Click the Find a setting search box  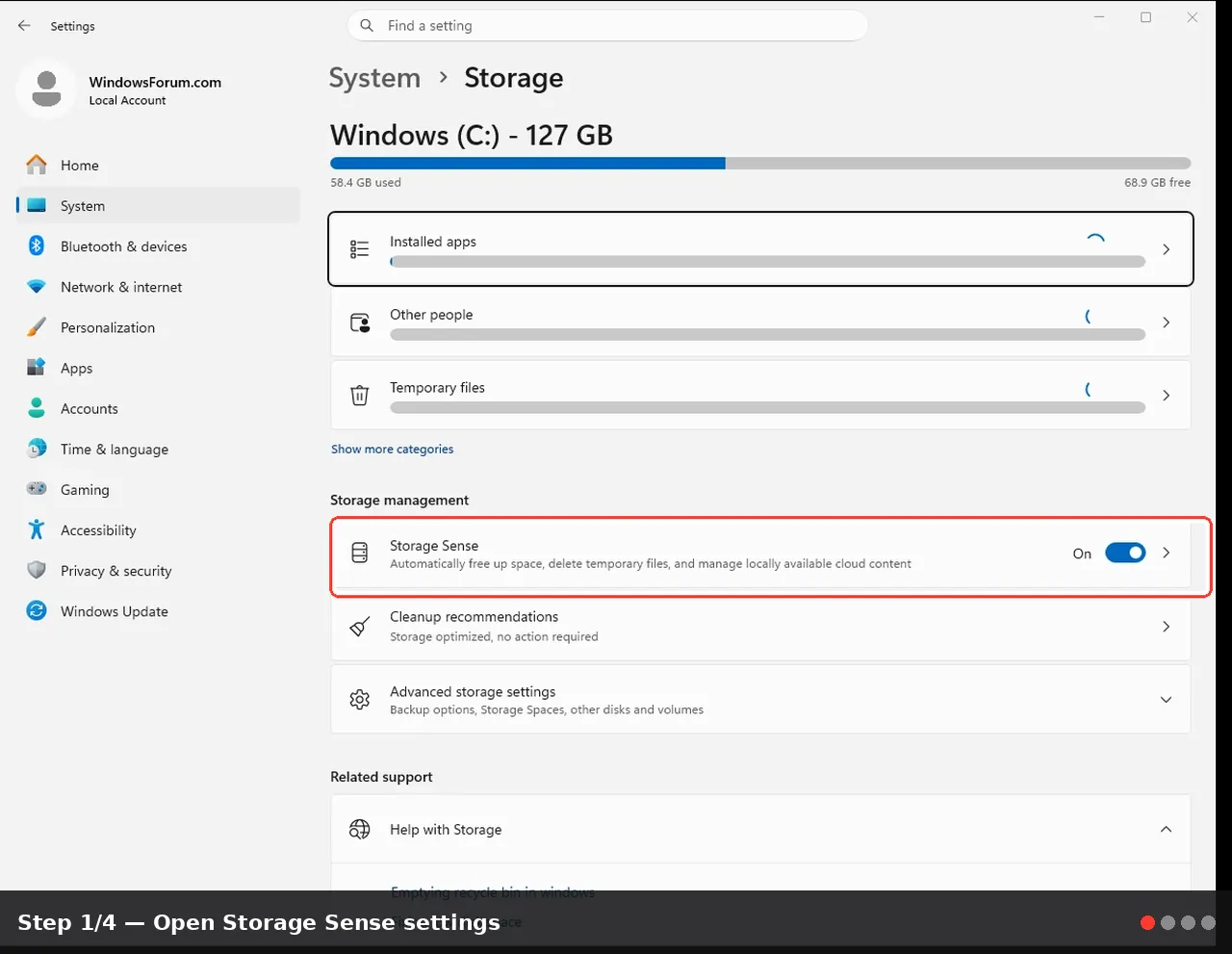(x=607, y=26)
